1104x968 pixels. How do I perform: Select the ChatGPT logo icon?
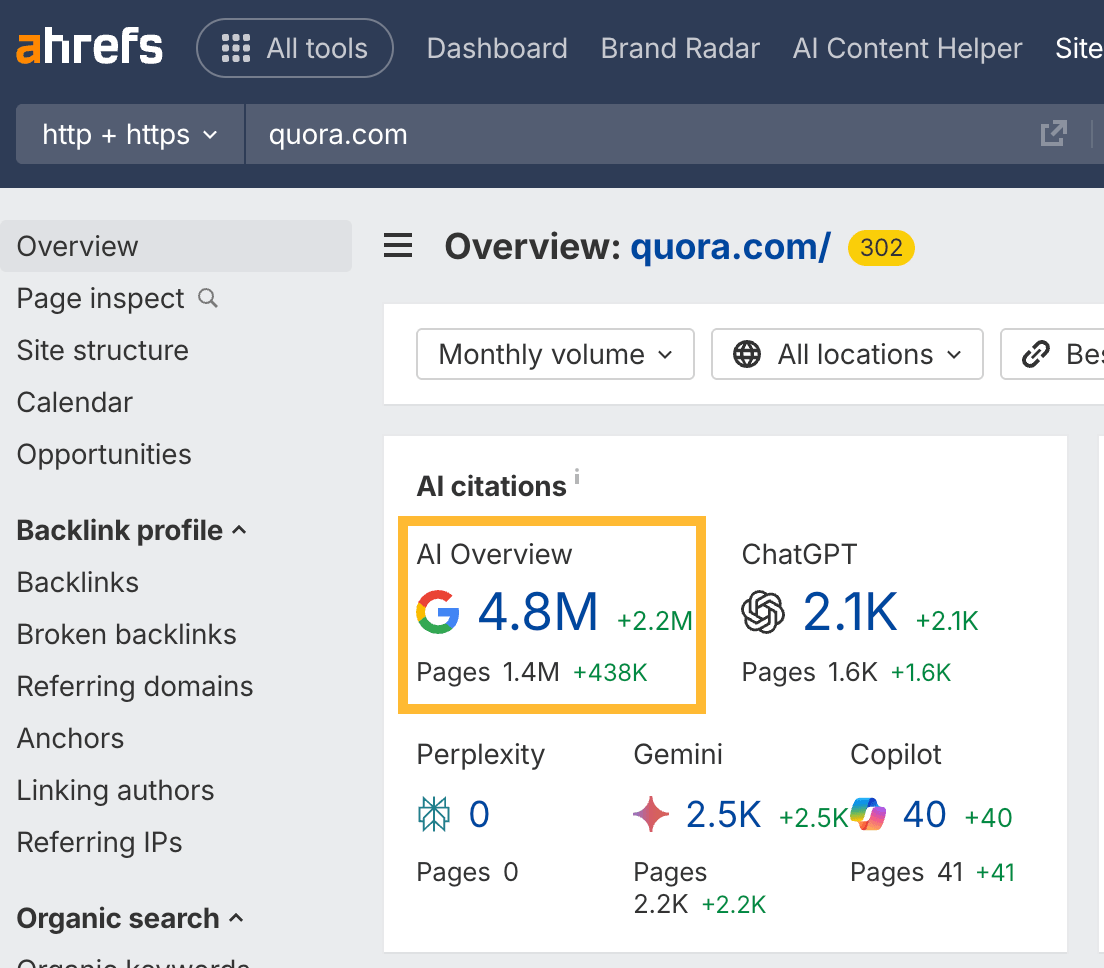(763, 612)
